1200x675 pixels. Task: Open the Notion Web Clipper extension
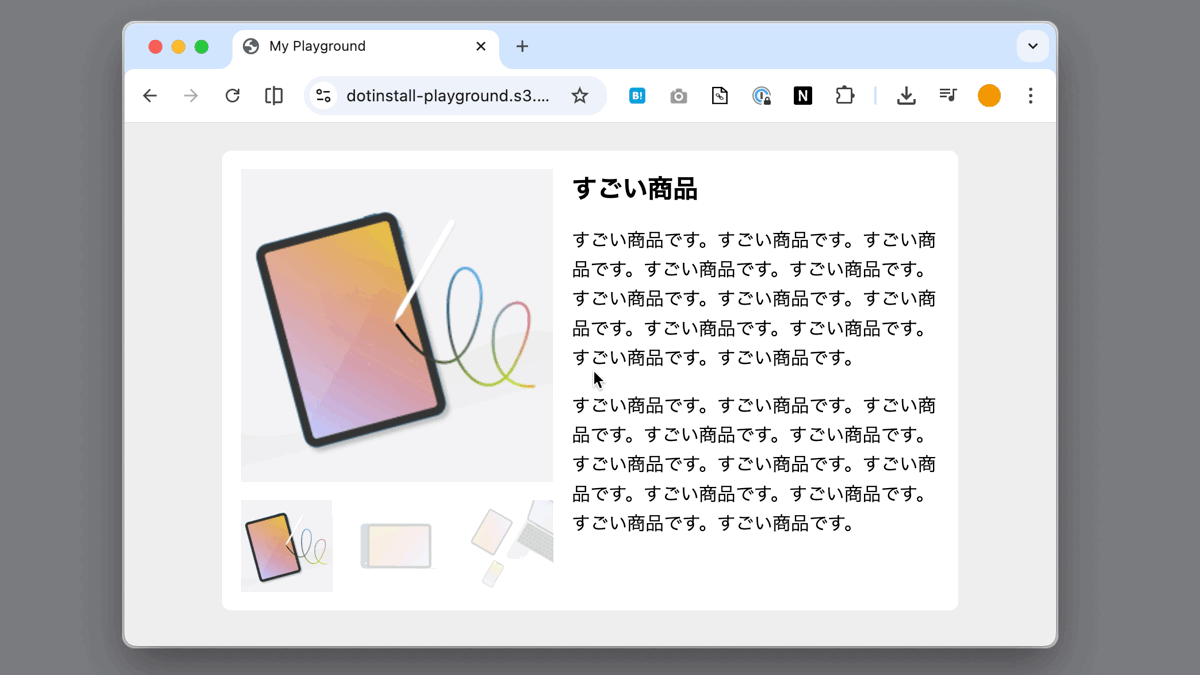[803, 96]
